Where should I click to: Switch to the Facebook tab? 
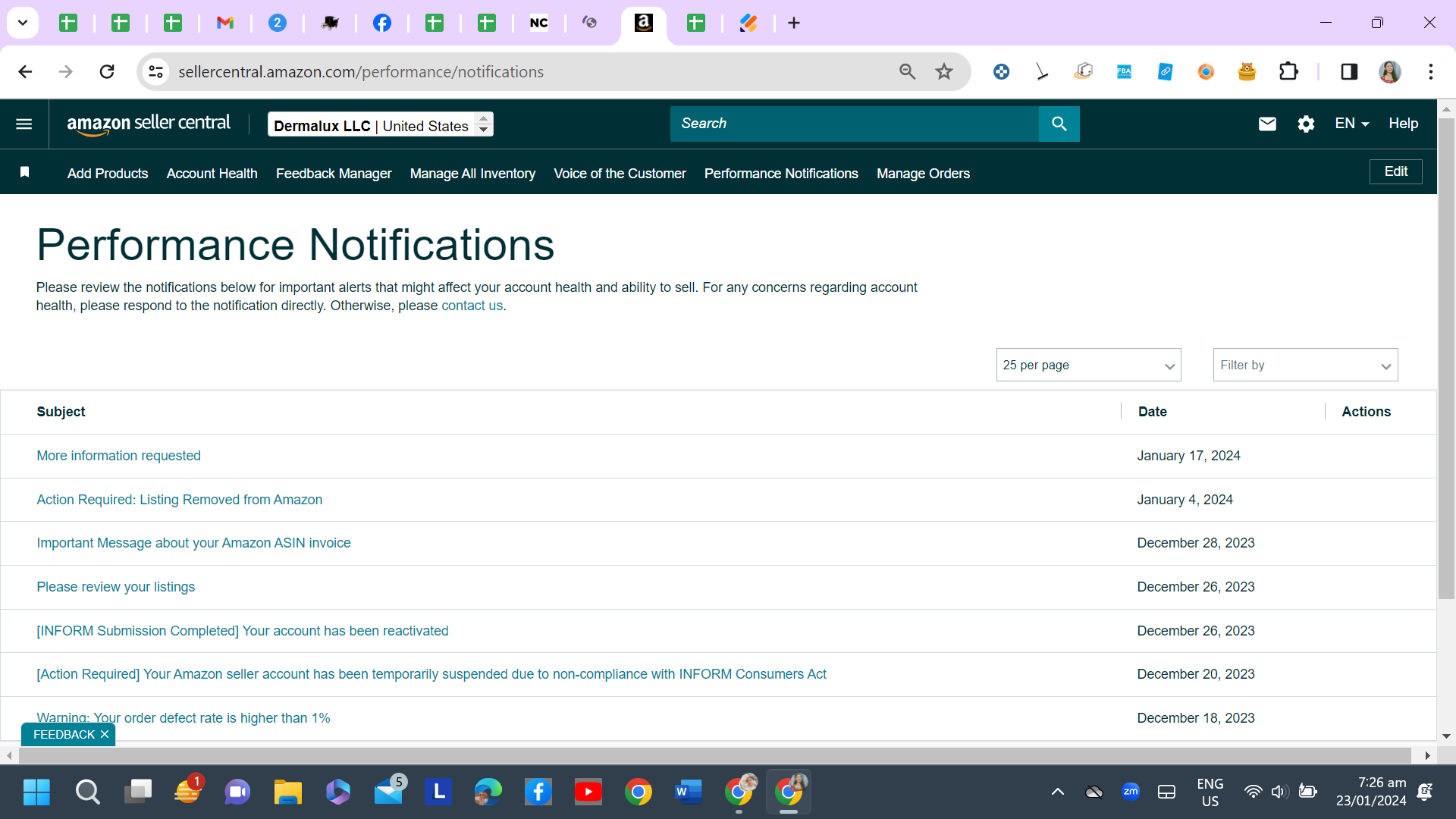[382, 23]
